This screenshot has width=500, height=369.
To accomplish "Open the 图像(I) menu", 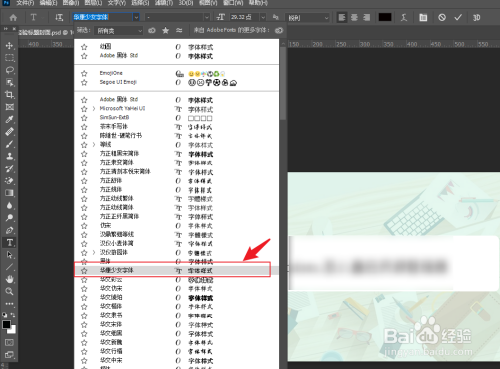I will 71,3.
